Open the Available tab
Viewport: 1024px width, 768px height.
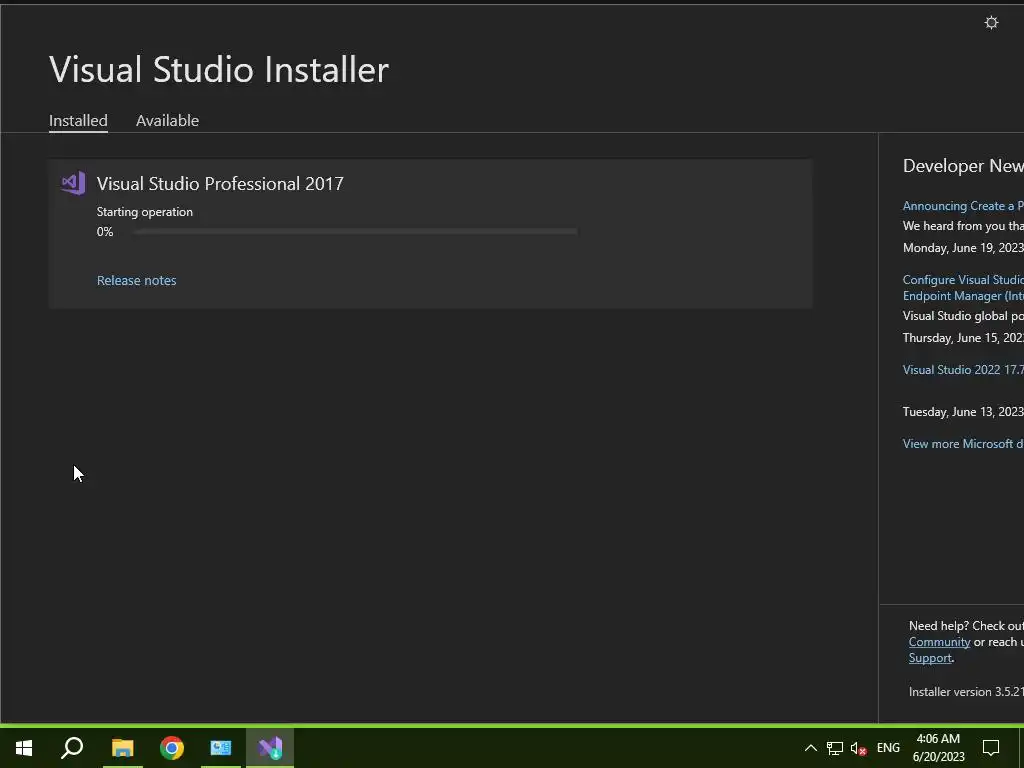coord(167,121)
